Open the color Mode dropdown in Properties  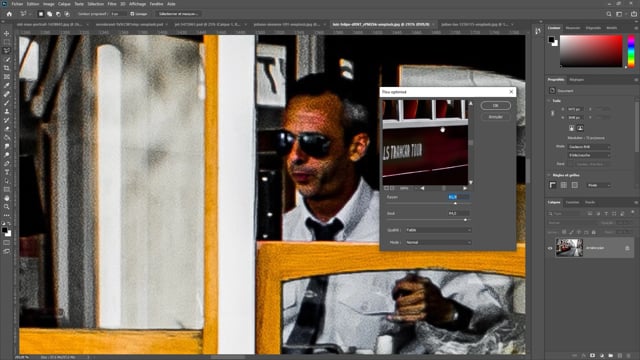click(589, 147)
